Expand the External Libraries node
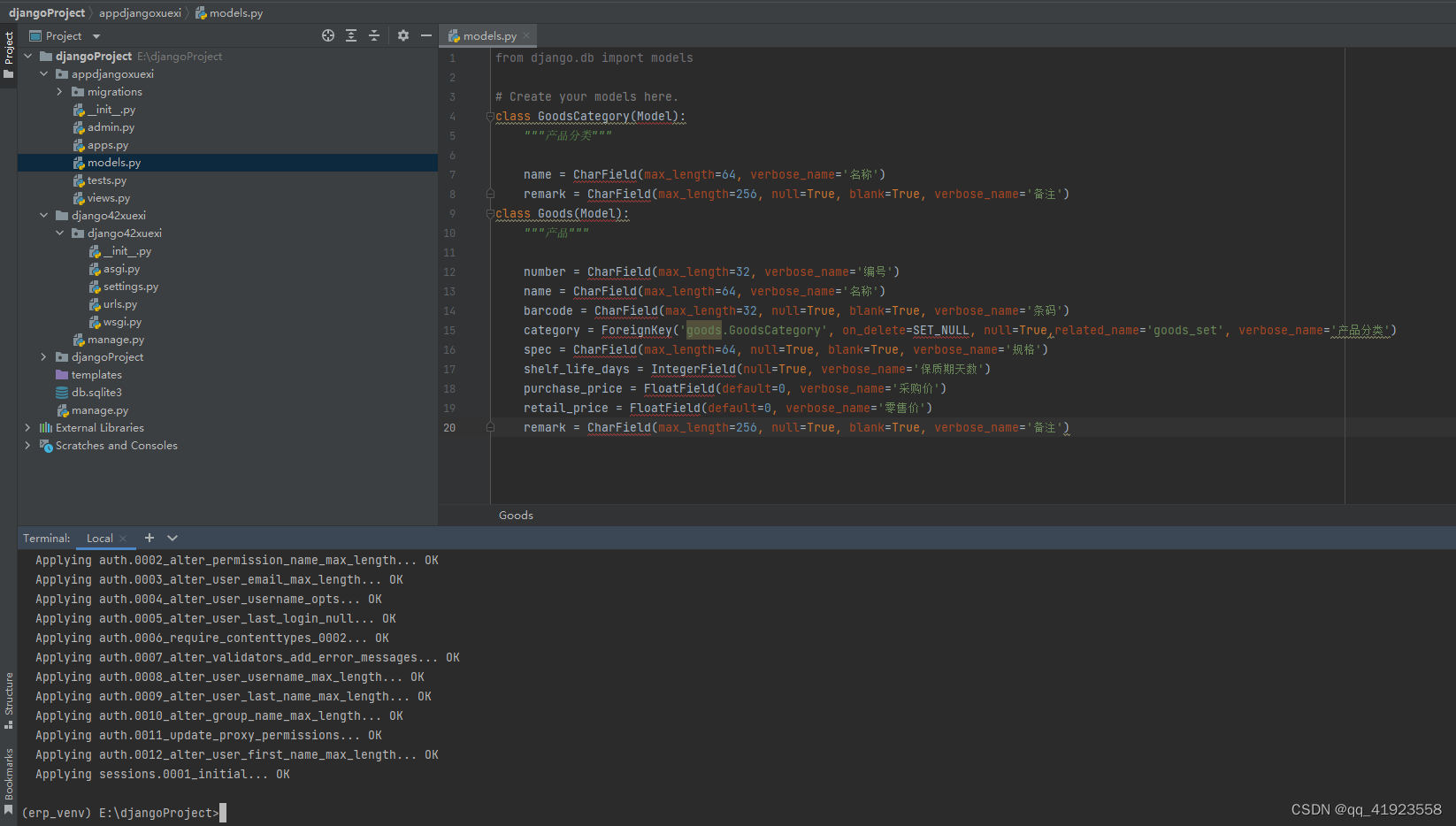 (27, 427)
